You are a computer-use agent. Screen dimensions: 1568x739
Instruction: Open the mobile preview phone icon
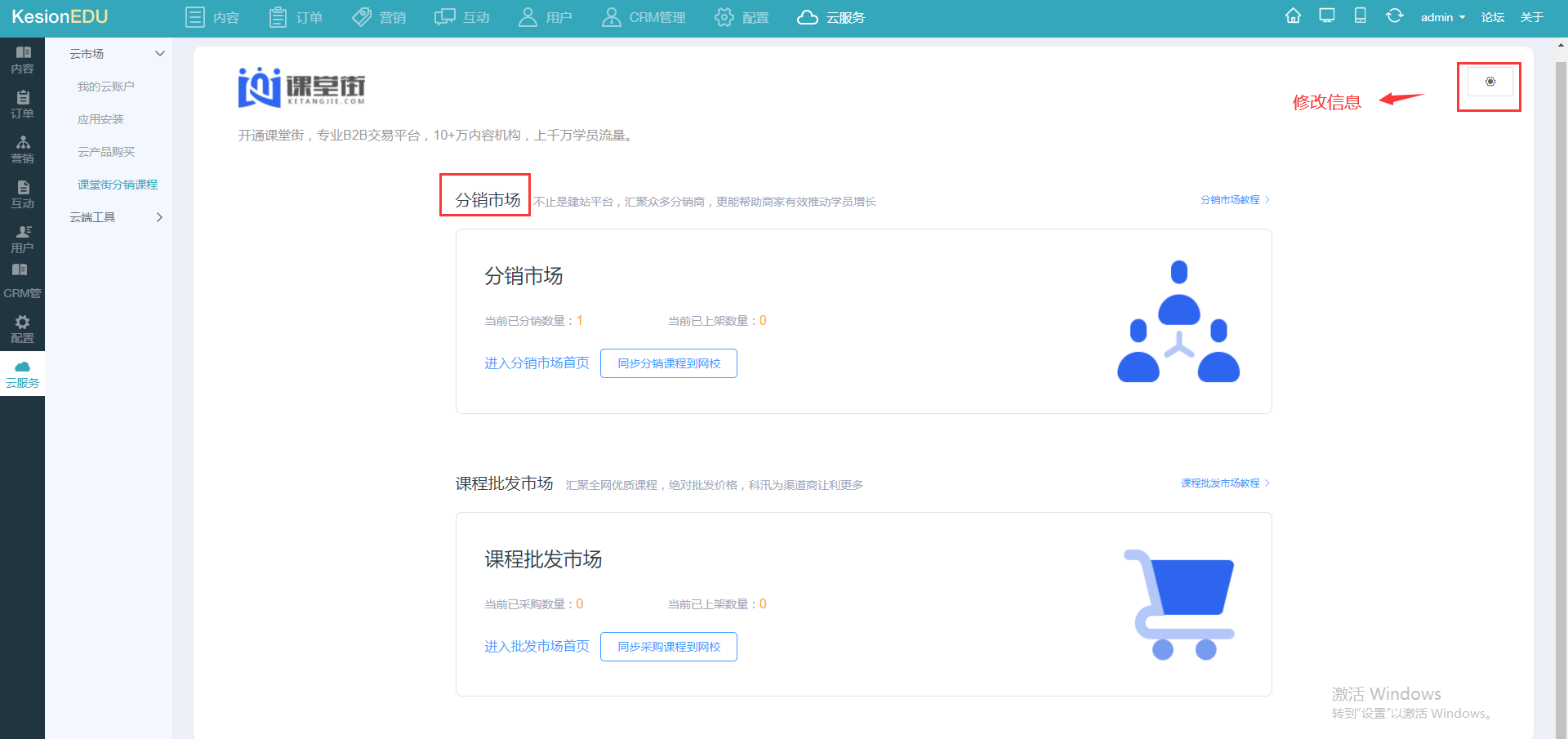pyautogui.click(x=1361, y=16)
